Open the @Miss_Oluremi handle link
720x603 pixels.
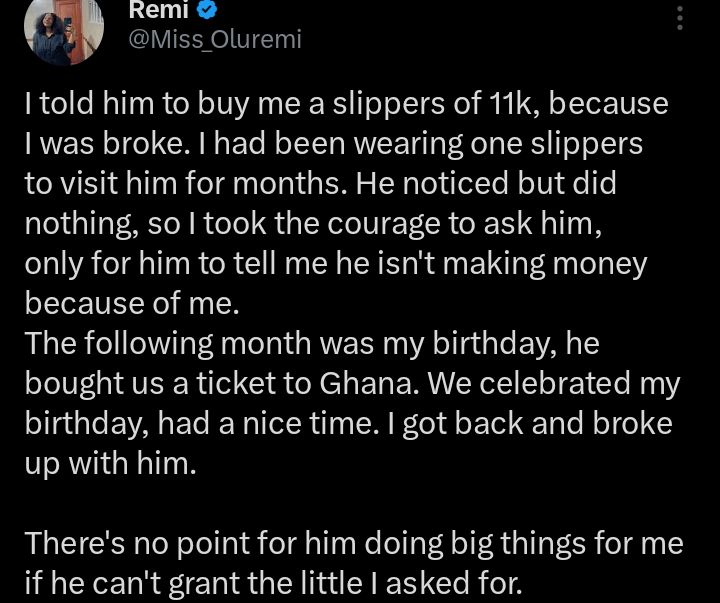click(215, 39)
